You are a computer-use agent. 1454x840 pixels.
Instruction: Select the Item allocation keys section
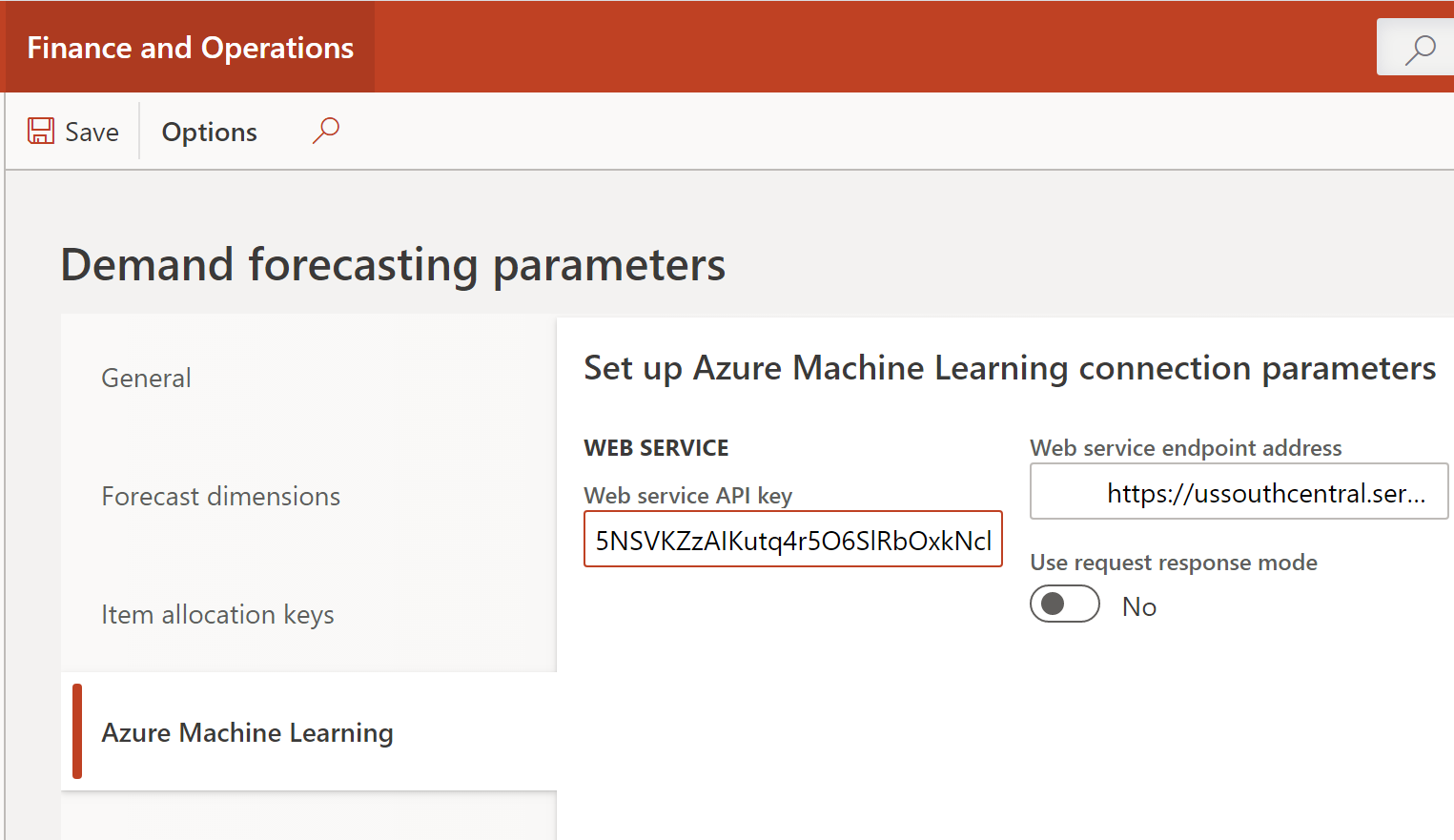pos(217,614)
